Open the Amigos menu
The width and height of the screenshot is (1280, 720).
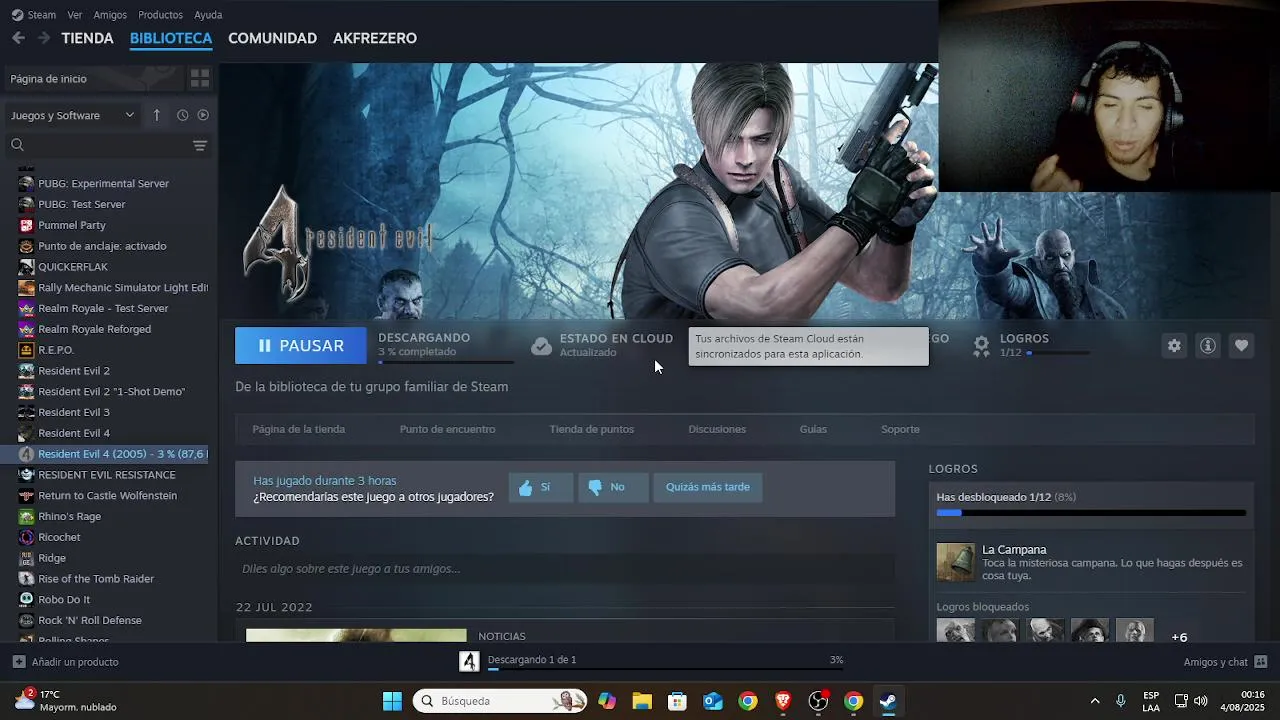coord(110,15)
